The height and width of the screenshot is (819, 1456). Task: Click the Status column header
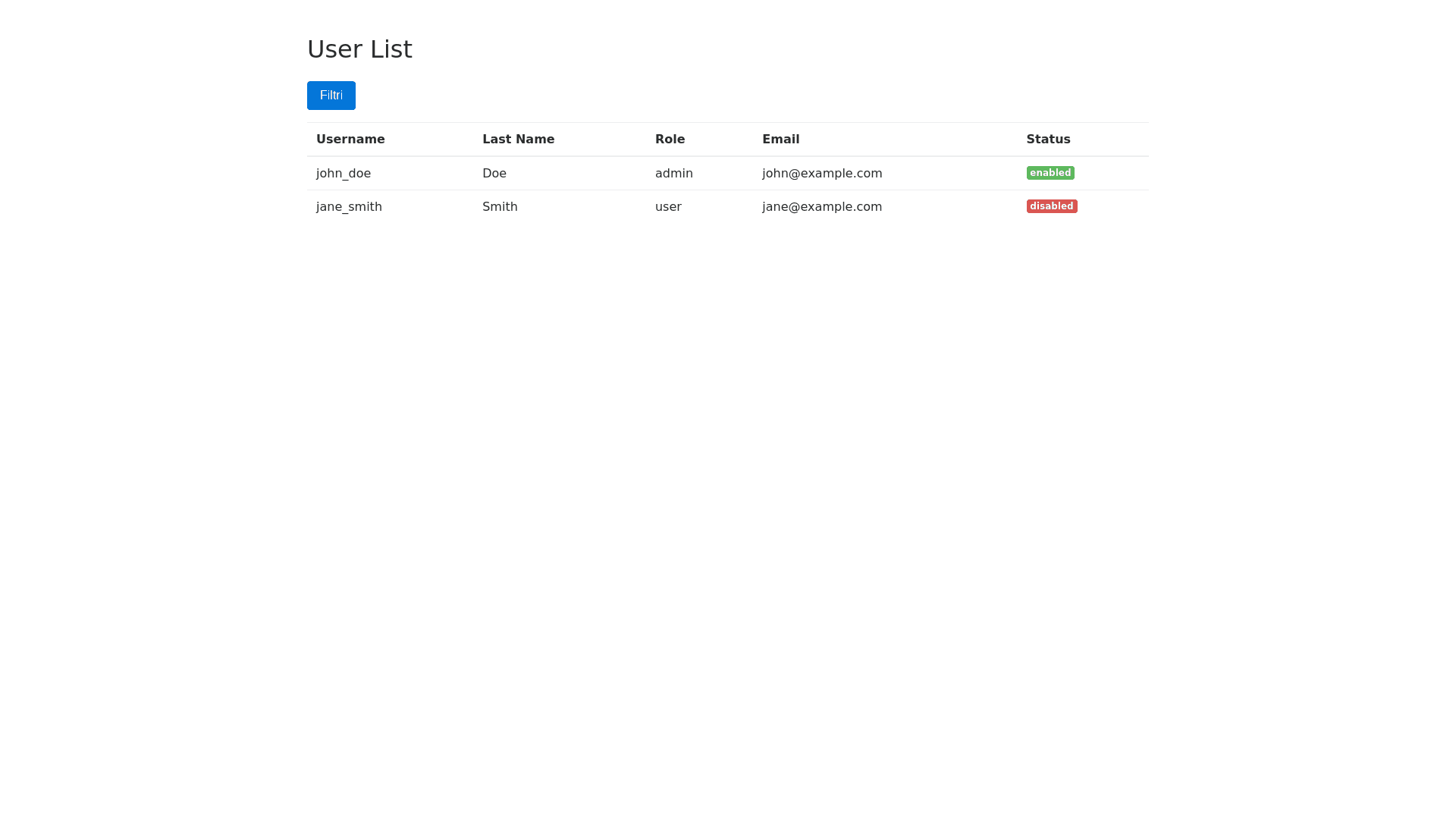click(x=1048, y=140)
